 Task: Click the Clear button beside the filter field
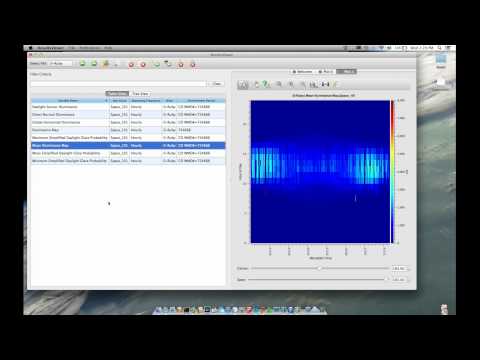(217, 84)
